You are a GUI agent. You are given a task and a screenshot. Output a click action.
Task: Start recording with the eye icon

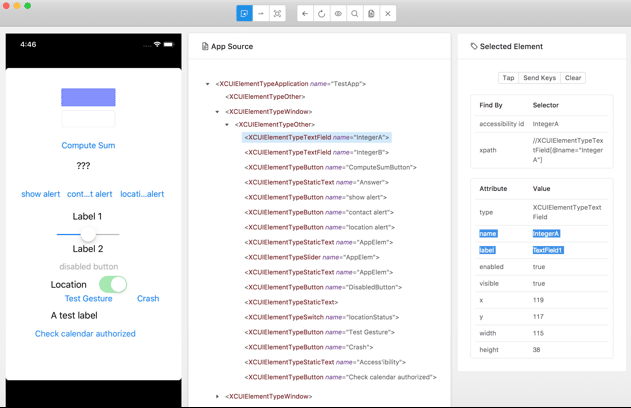(338, 14)
